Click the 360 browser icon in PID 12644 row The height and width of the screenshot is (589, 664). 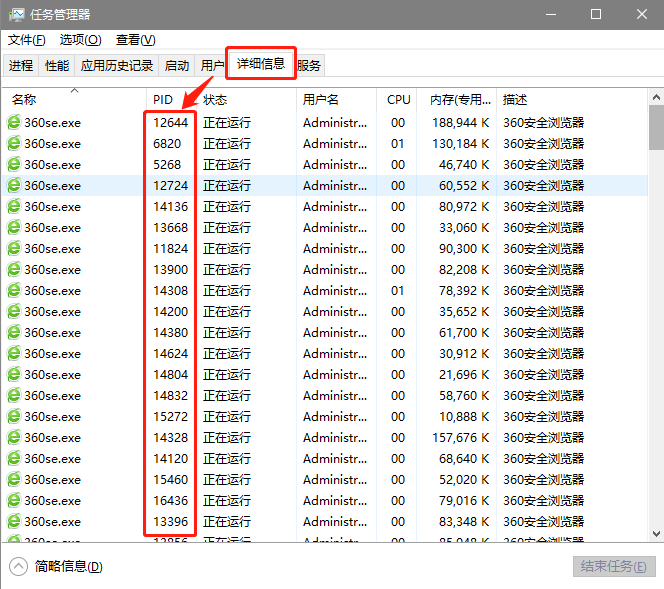(x=14, y=122)
